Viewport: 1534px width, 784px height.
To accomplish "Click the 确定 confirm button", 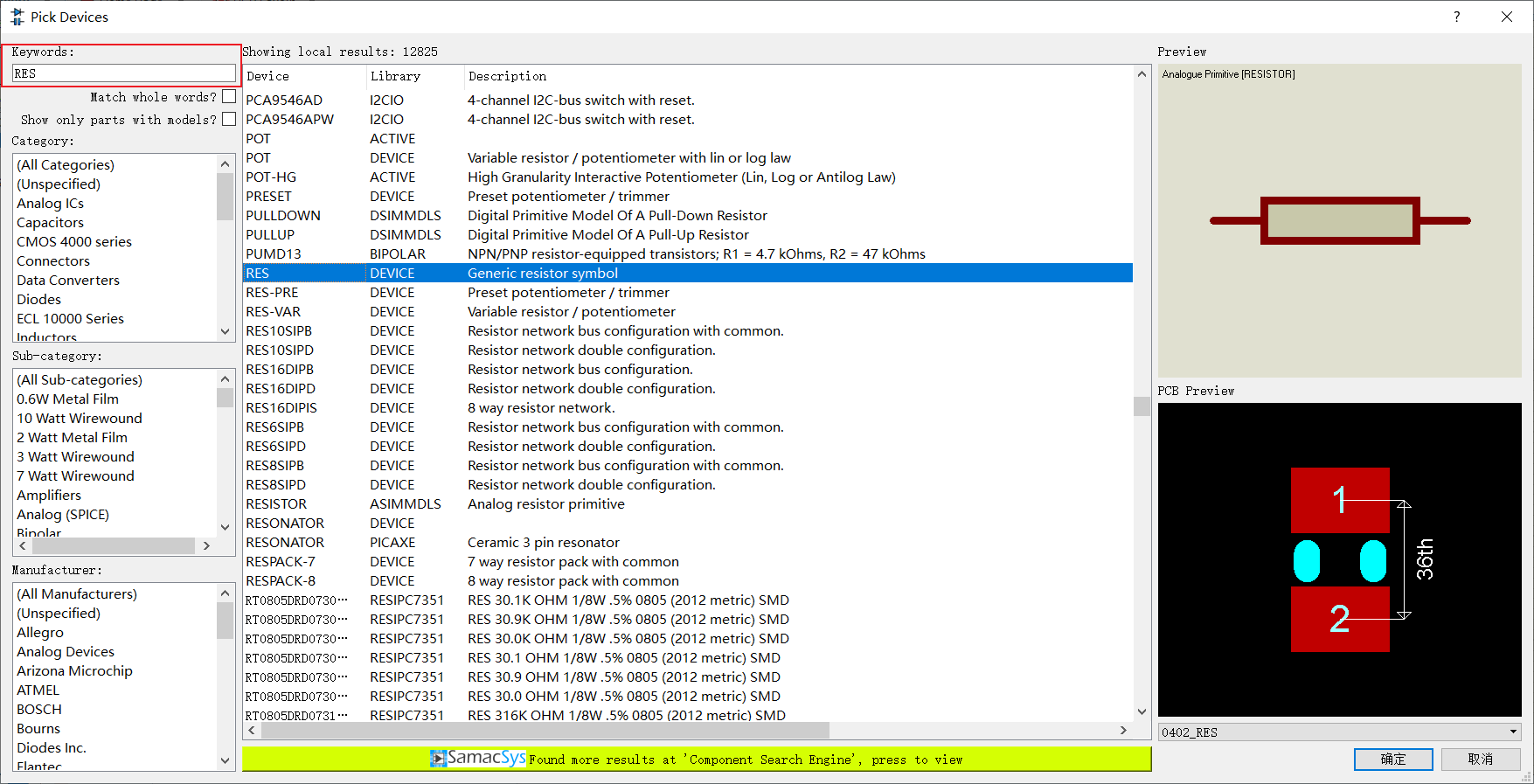I will [x=1393, y=759].
